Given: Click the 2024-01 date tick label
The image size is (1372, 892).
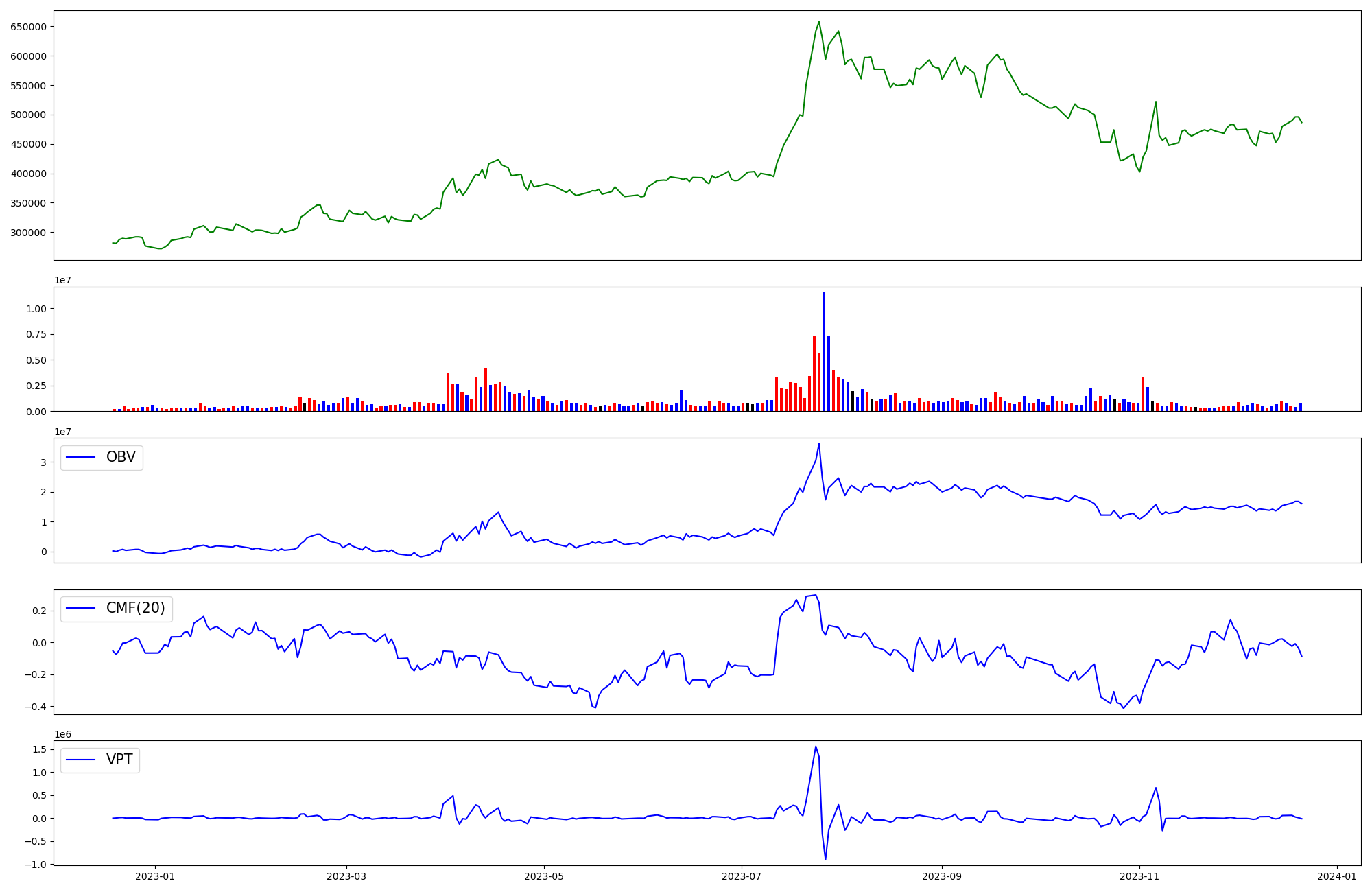Looking at the screenshot, I should pos(1337,876).
